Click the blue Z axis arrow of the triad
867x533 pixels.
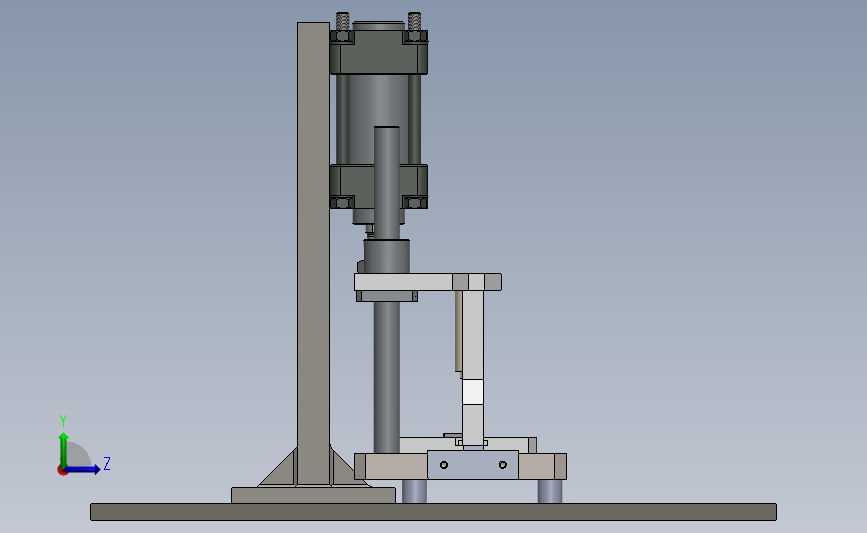[x=83, y=470]
